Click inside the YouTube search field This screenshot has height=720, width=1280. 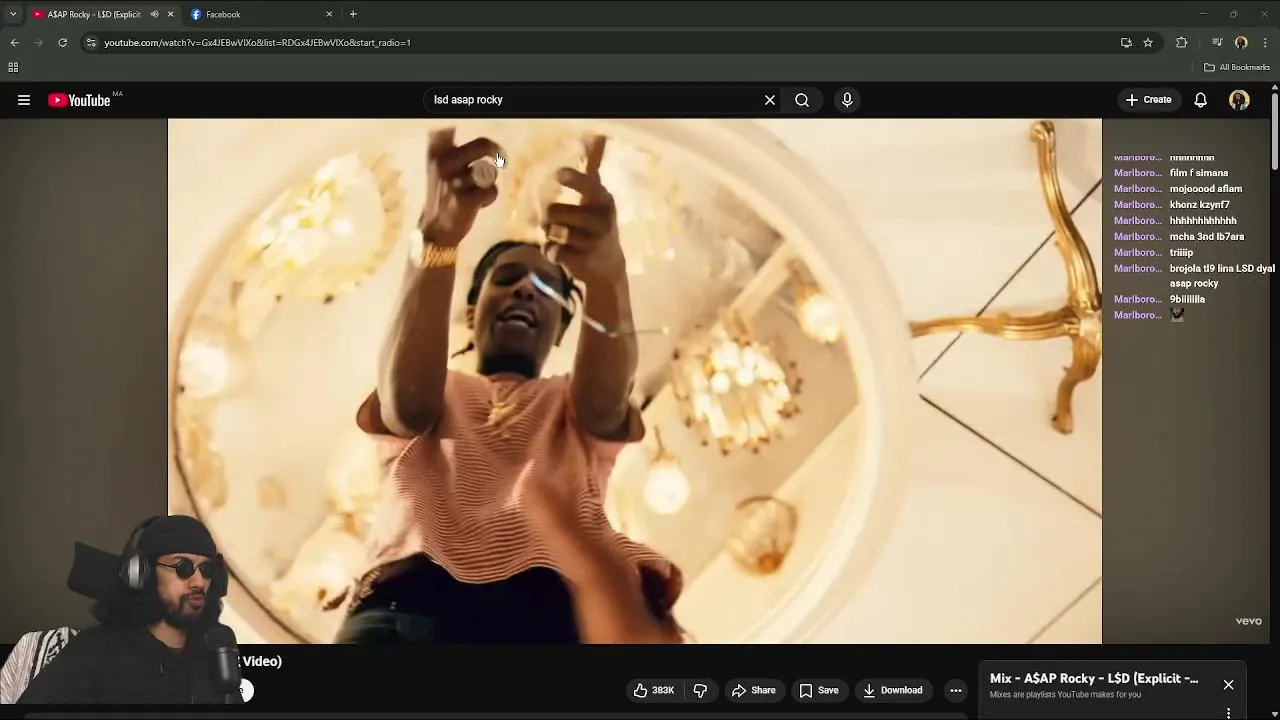point(595,100)
